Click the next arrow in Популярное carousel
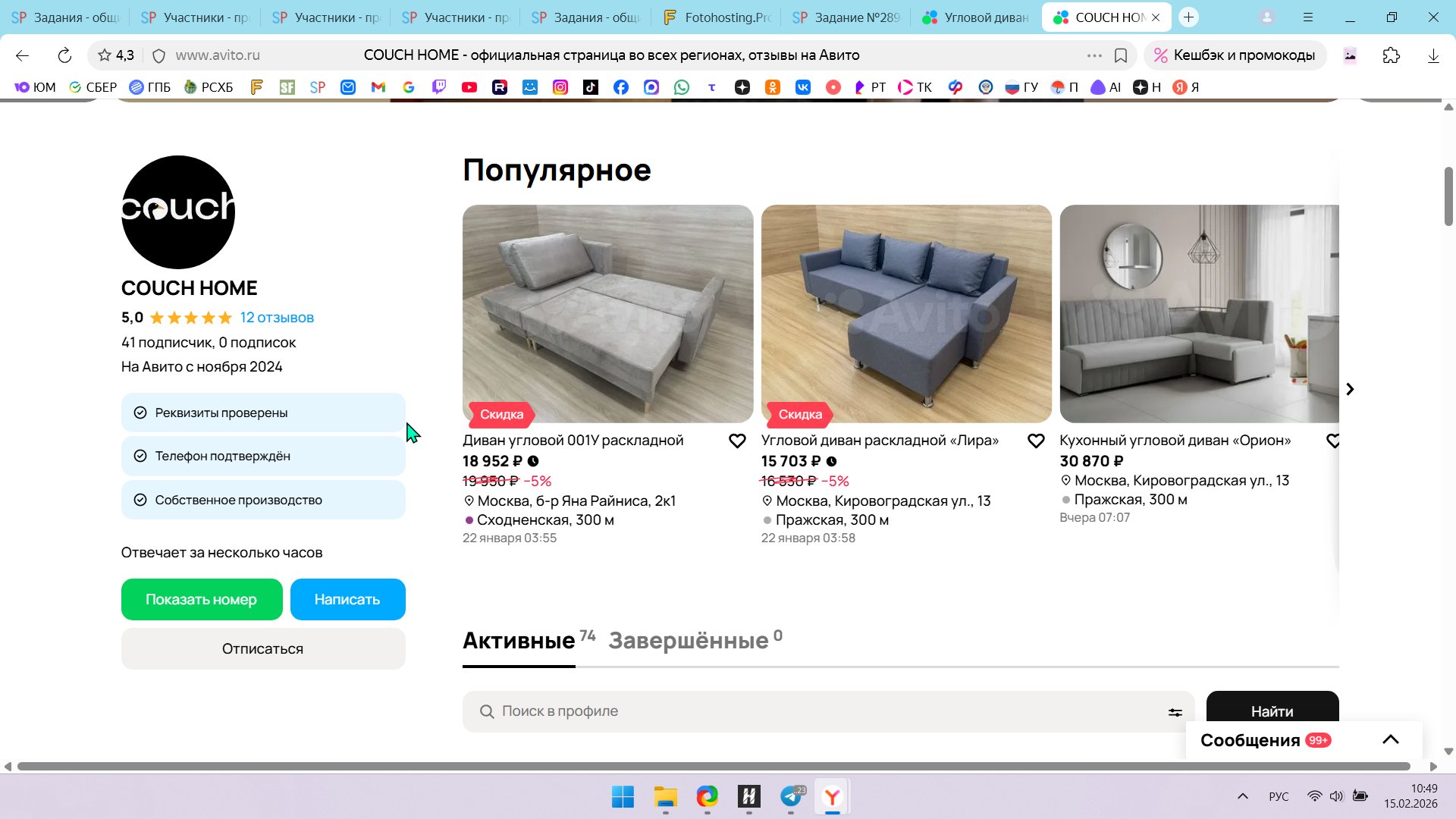1456x819 pixels. click(1350, 389)
